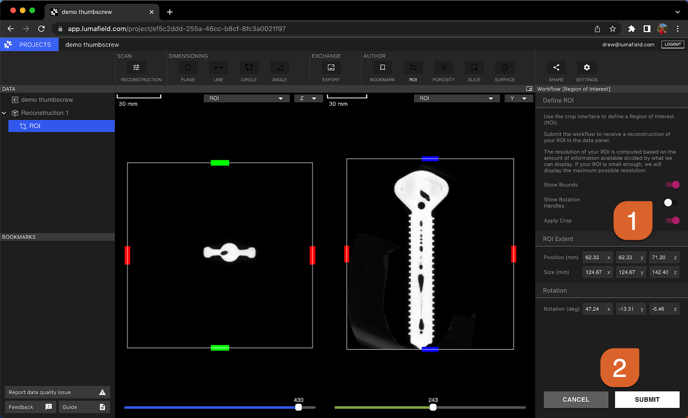Toggle the Show Bounds switch
The image size is (688, 418).
click(x=672, y=185)
